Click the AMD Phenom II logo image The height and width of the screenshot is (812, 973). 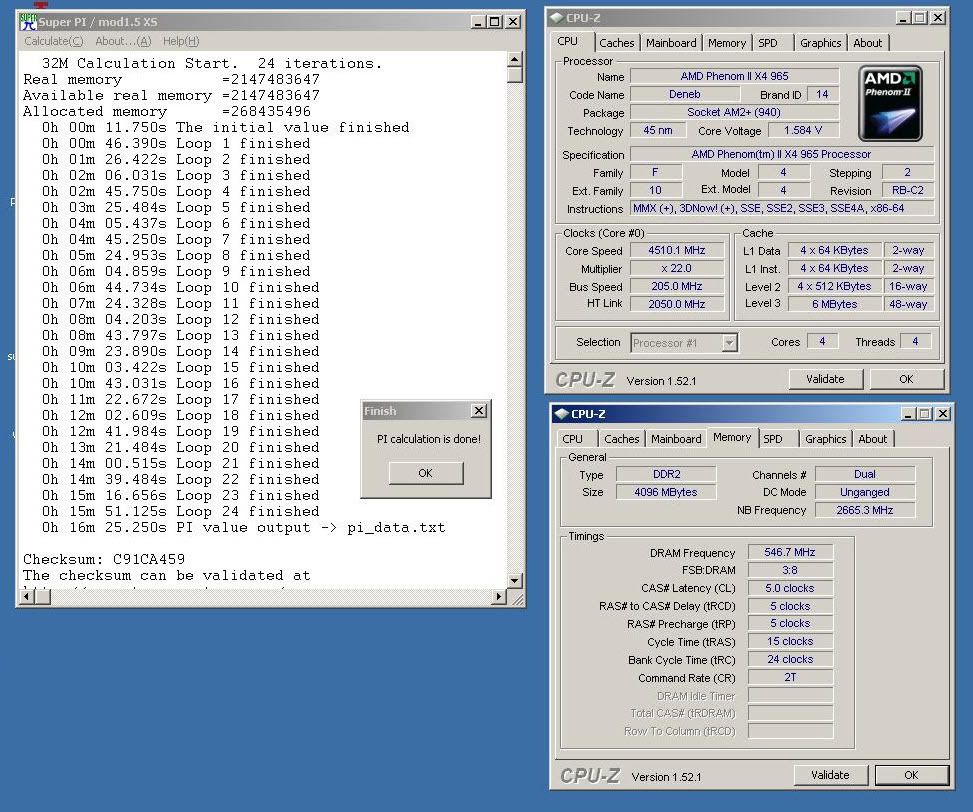(890, 104)
